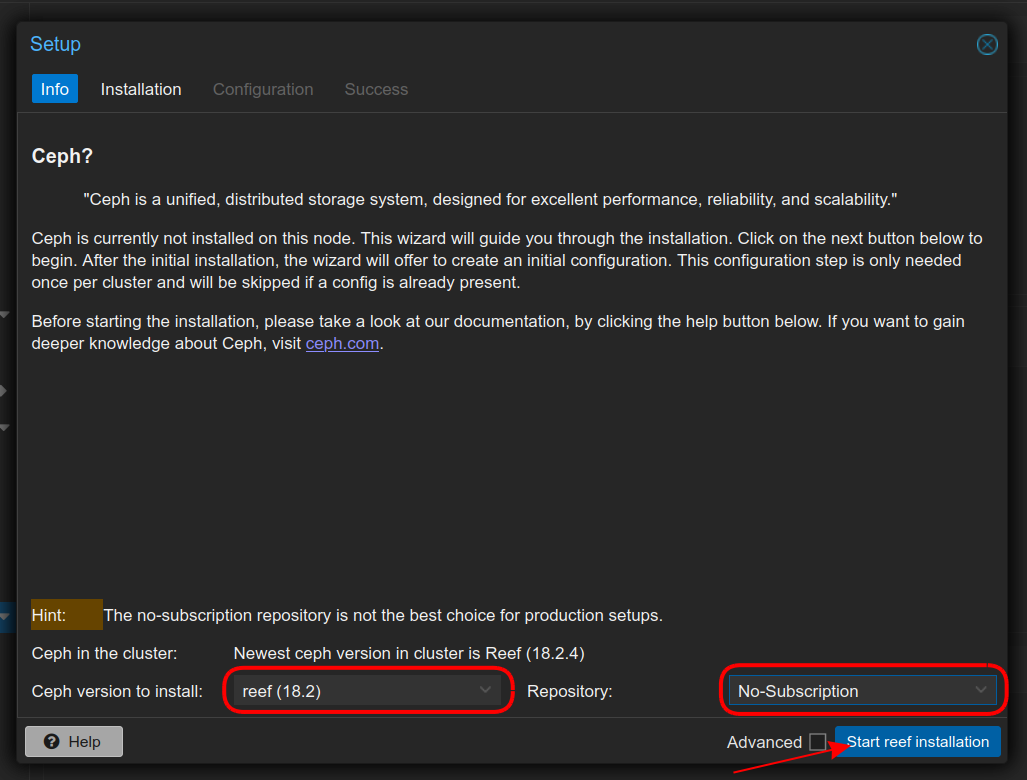Screen dimensions: 1027x780
Task: Open the Help documentation
Action: click(73, 741)
